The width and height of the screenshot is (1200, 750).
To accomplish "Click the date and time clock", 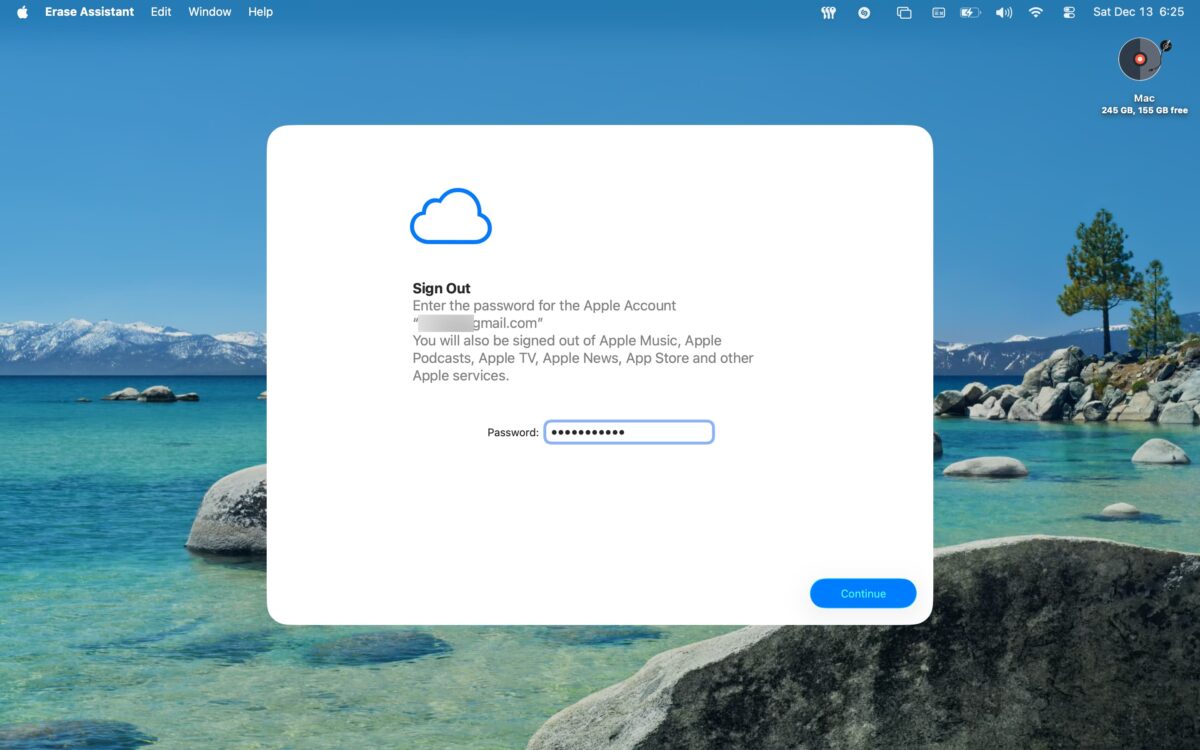I will [1139, 12].
